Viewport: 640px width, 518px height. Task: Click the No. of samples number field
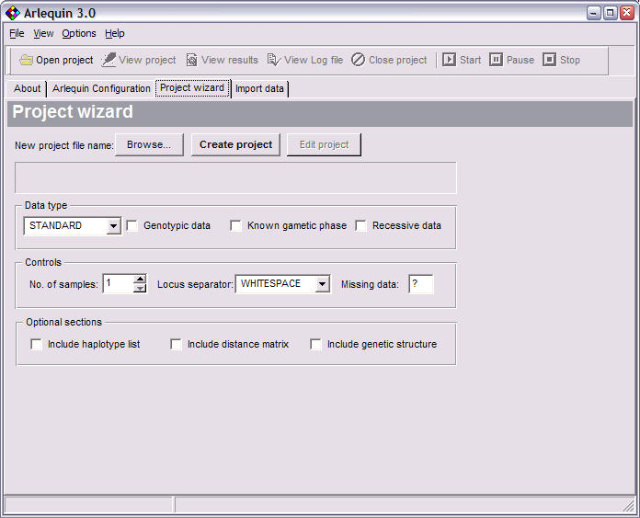[118, 284]
